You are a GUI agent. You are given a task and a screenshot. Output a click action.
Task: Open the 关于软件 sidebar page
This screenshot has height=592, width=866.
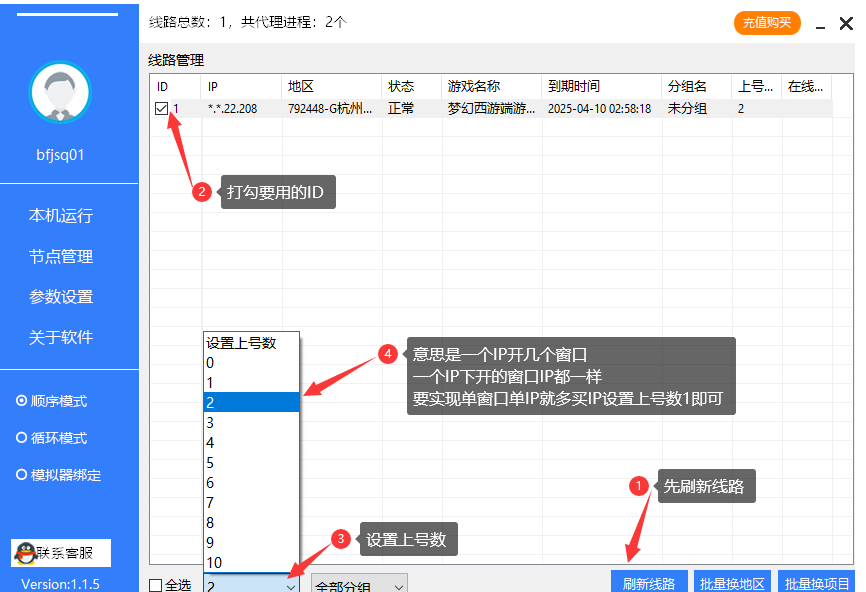point(61,337)
